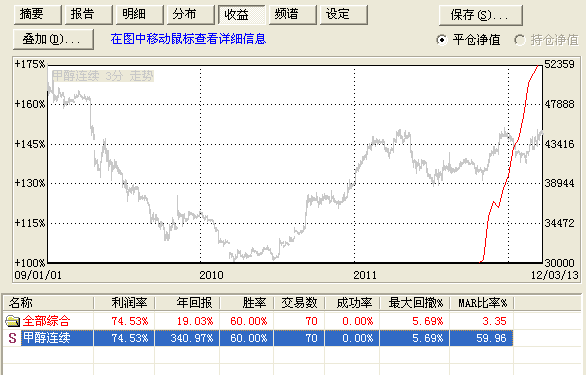
Task: Open the 频谱 tab
Action: [x=293, y=15]
